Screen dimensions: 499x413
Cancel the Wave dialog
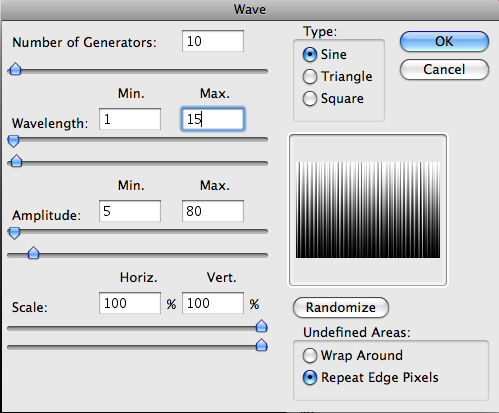(444, 69)
